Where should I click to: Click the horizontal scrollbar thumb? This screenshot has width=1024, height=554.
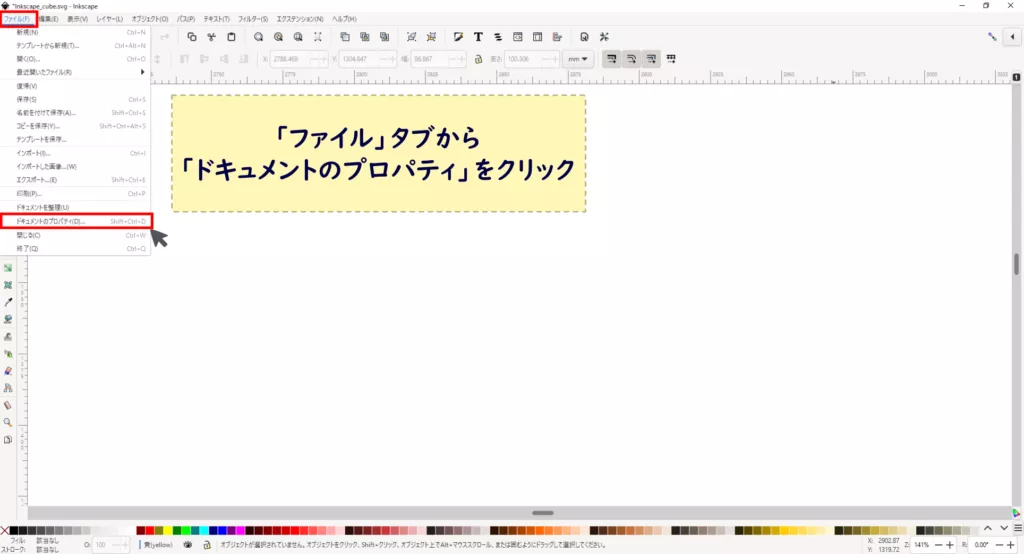coord(543,513)
